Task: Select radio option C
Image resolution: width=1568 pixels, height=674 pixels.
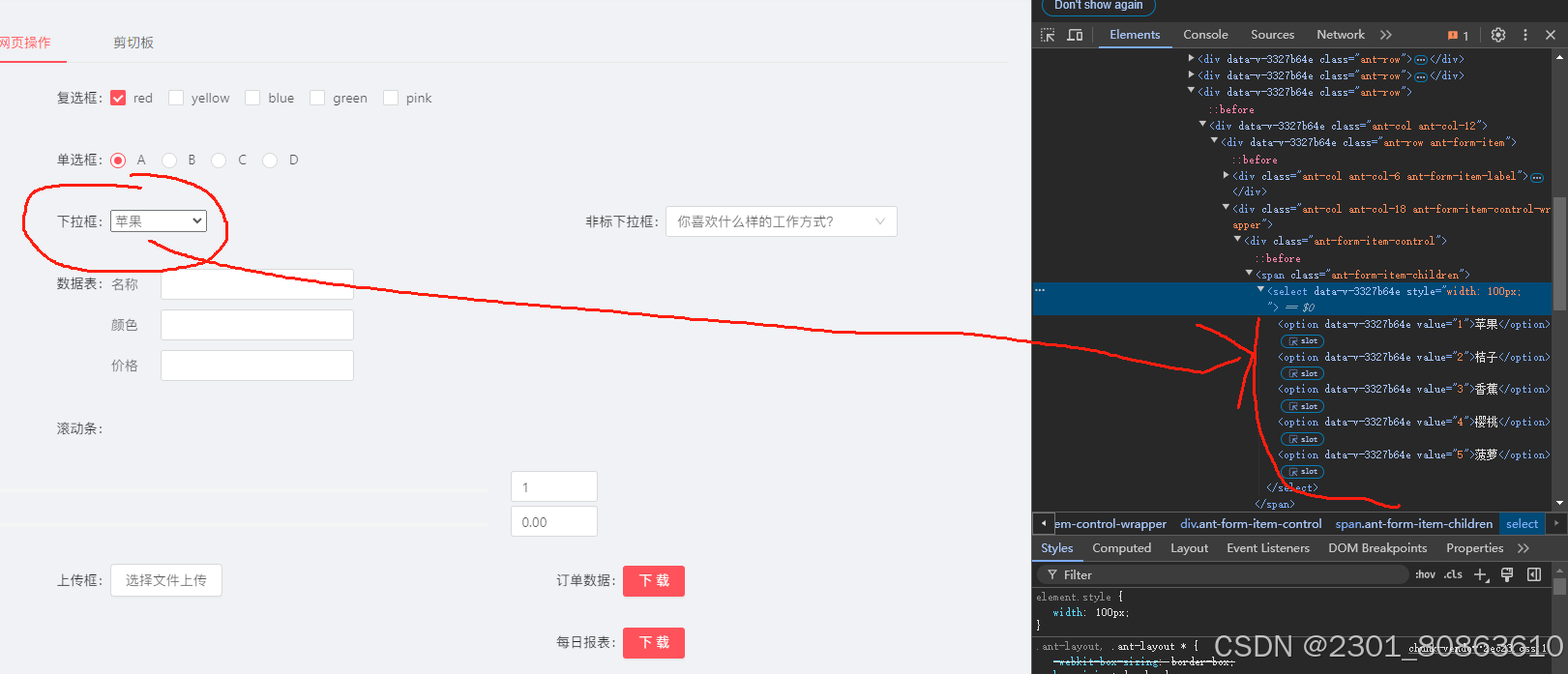Action: pos(219,160)
